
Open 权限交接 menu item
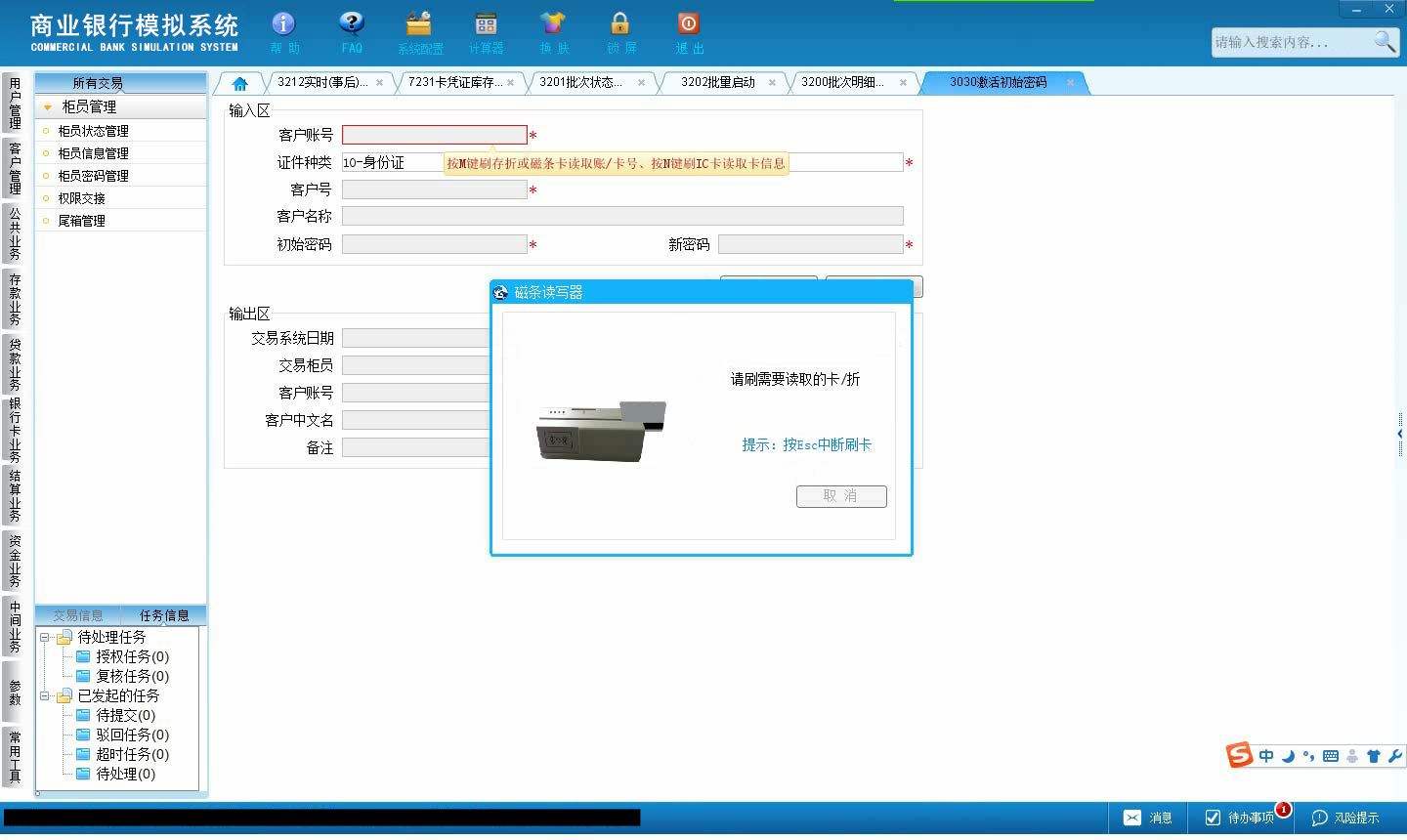[x=121, y=198]
